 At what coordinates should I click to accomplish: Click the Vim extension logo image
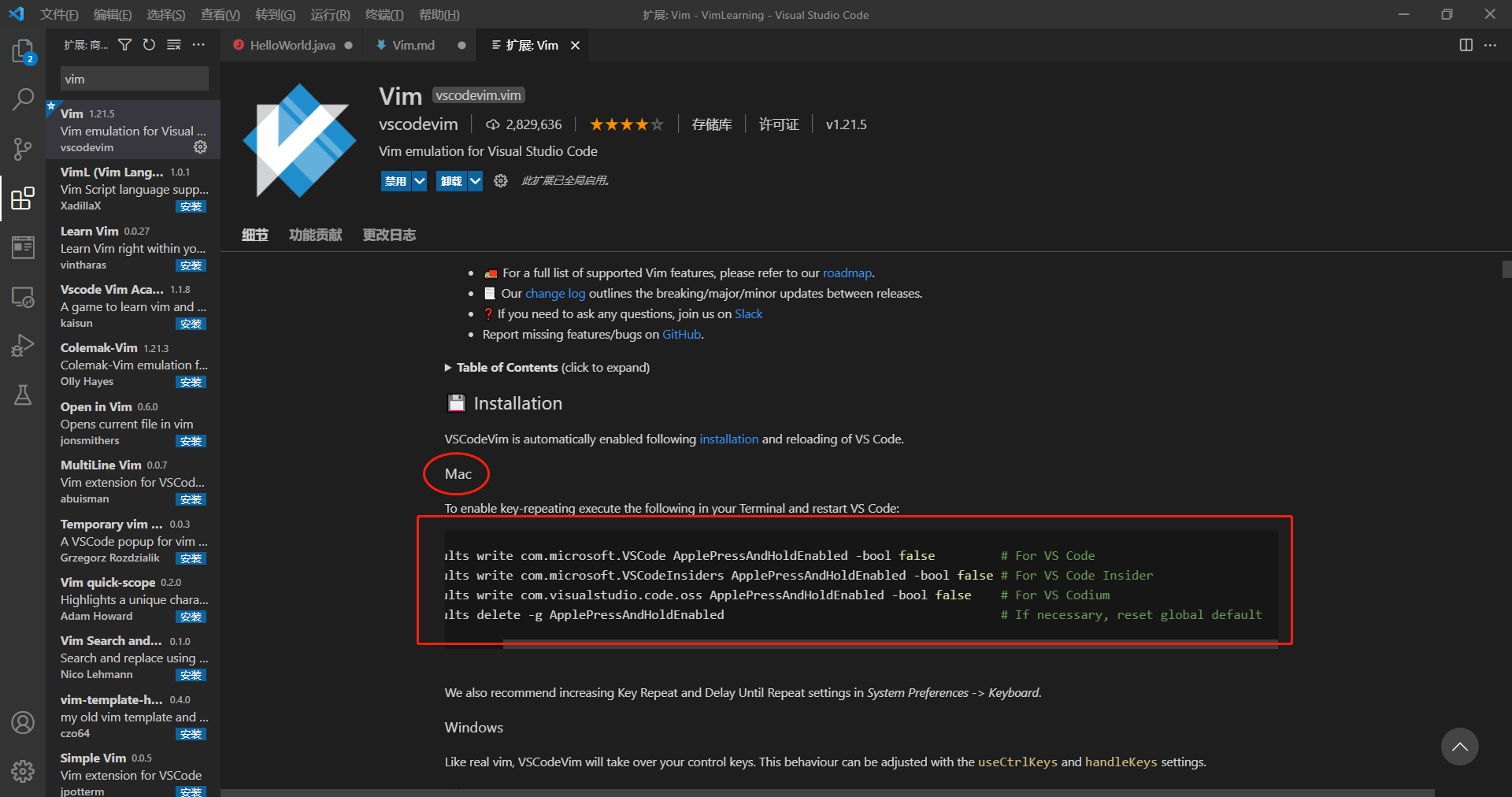coord(299,140)
